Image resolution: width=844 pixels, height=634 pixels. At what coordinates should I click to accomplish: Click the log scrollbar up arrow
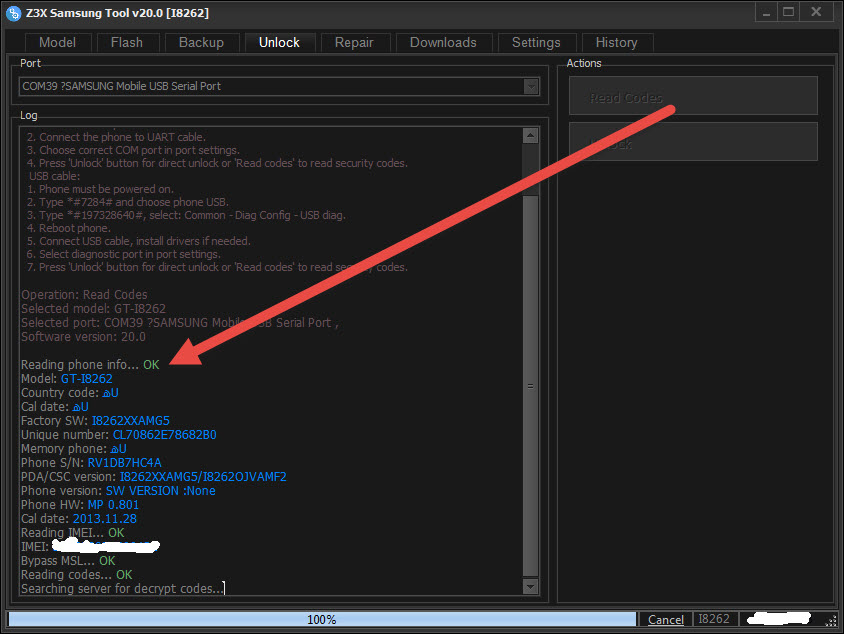tap(531, 136)
